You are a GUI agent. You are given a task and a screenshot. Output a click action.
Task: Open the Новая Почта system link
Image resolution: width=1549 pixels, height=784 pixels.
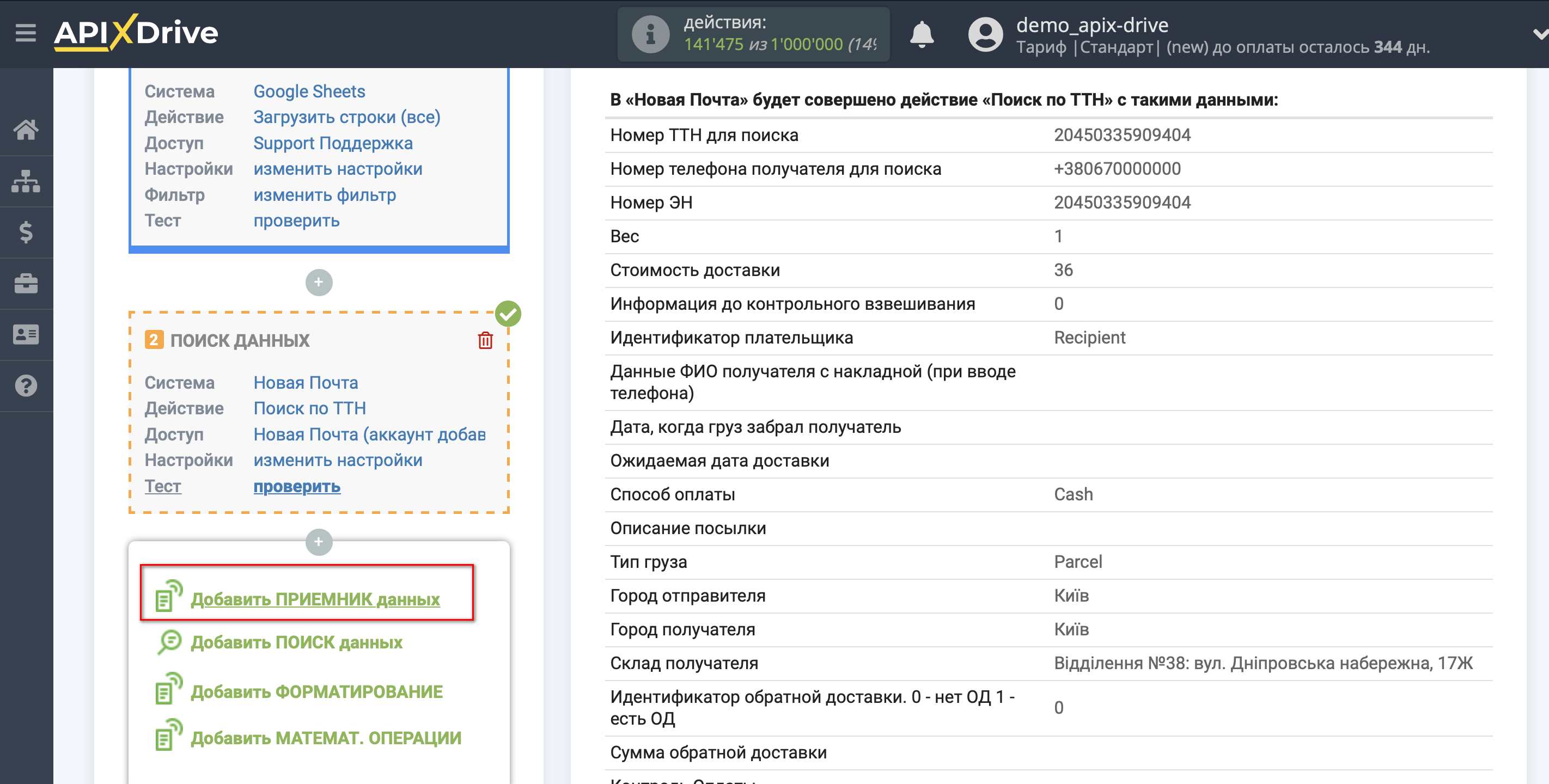(306, 382)
